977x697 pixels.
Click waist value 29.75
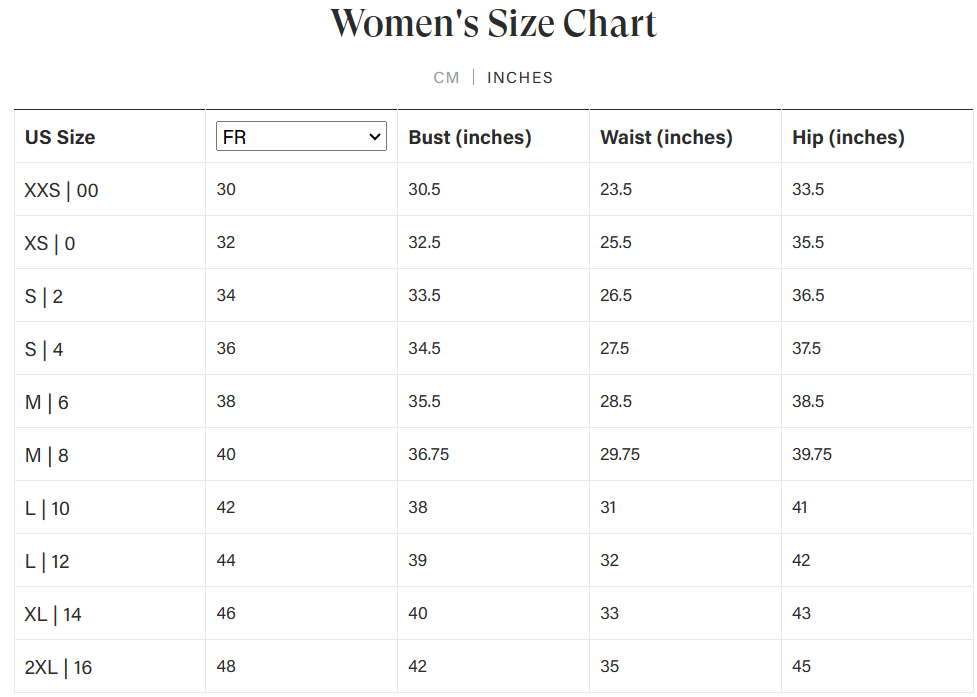tap(620, 453)
